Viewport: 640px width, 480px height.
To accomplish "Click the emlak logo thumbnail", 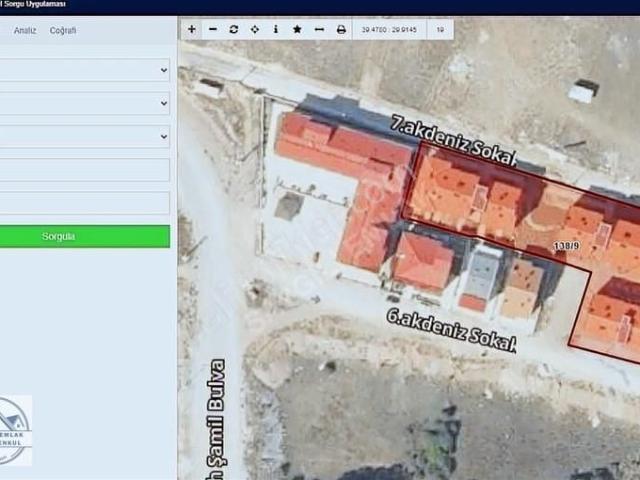I will tap(15, 431).
